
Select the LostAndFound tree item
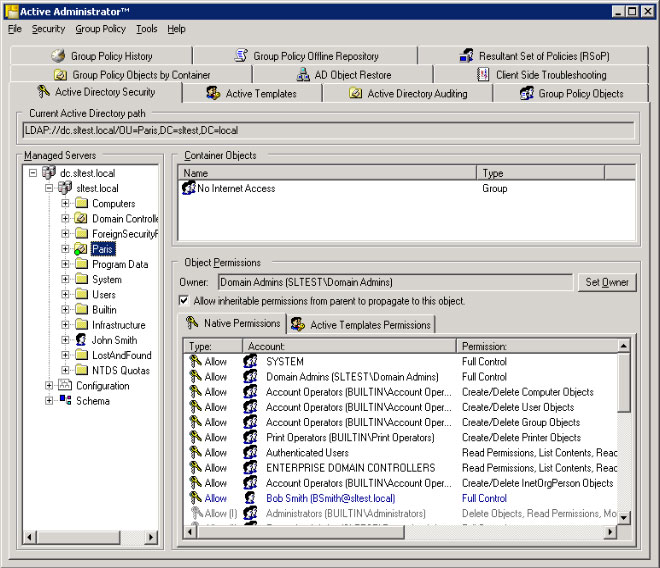coord(122,355)
